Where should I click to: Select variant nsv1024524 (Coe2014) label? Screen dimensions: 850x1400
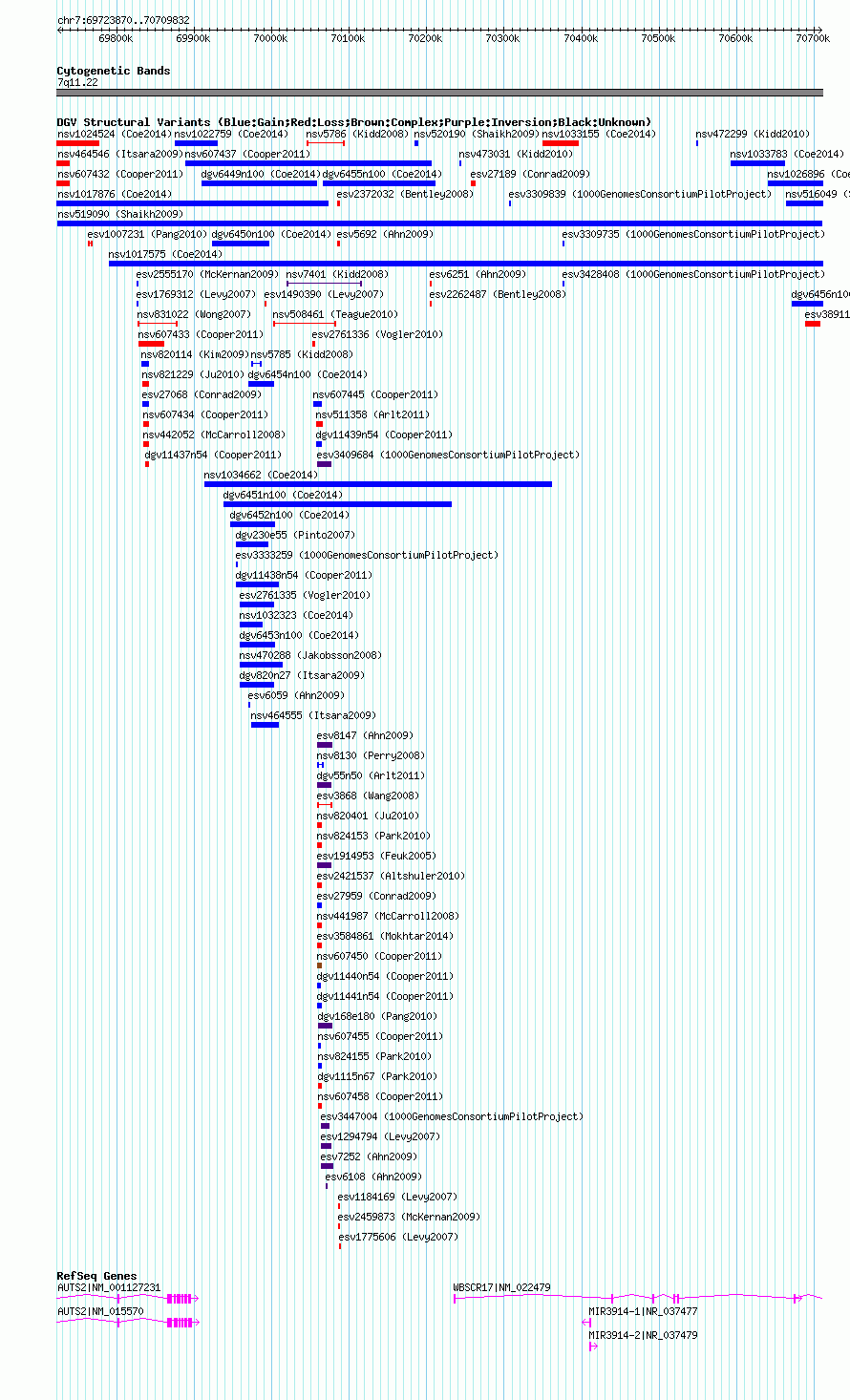pos(114,134)
